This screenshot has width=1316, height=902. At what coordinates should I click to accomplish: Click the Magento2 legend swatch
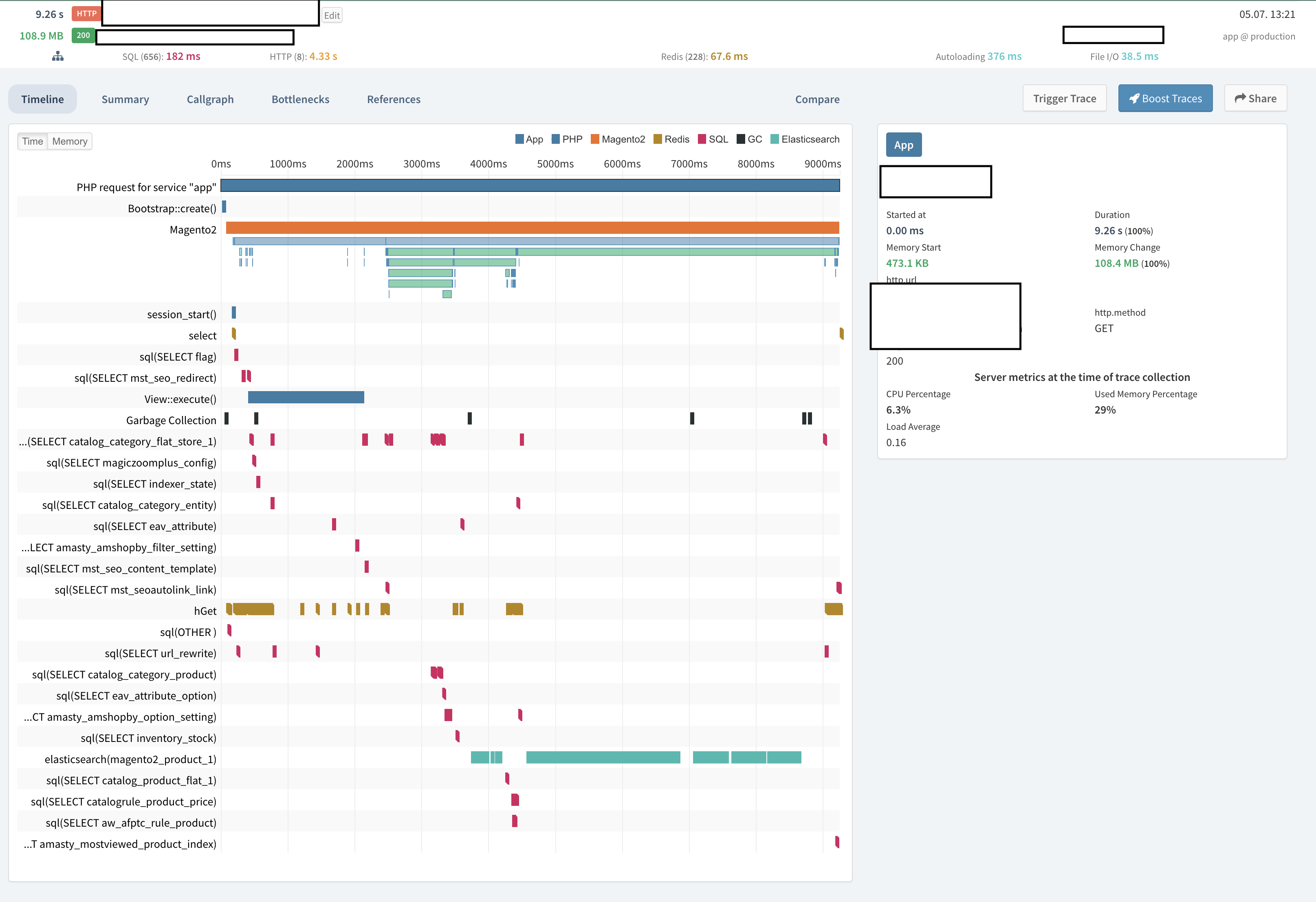[594, 139]
